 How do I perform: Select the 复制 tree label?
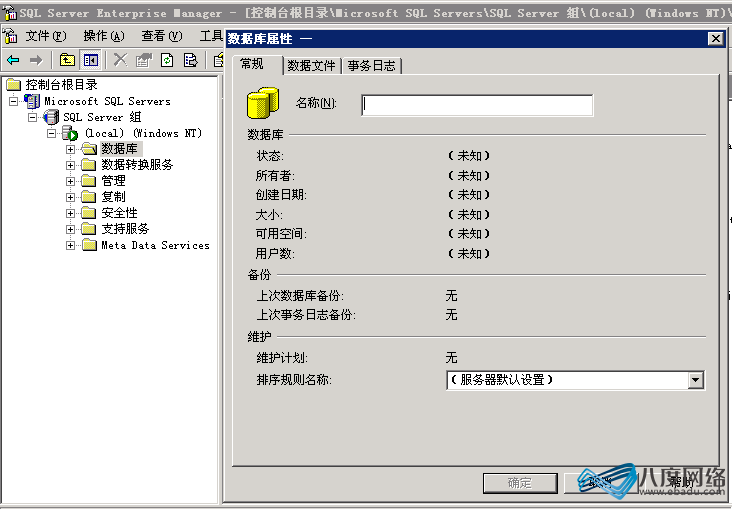click(113, 197)
